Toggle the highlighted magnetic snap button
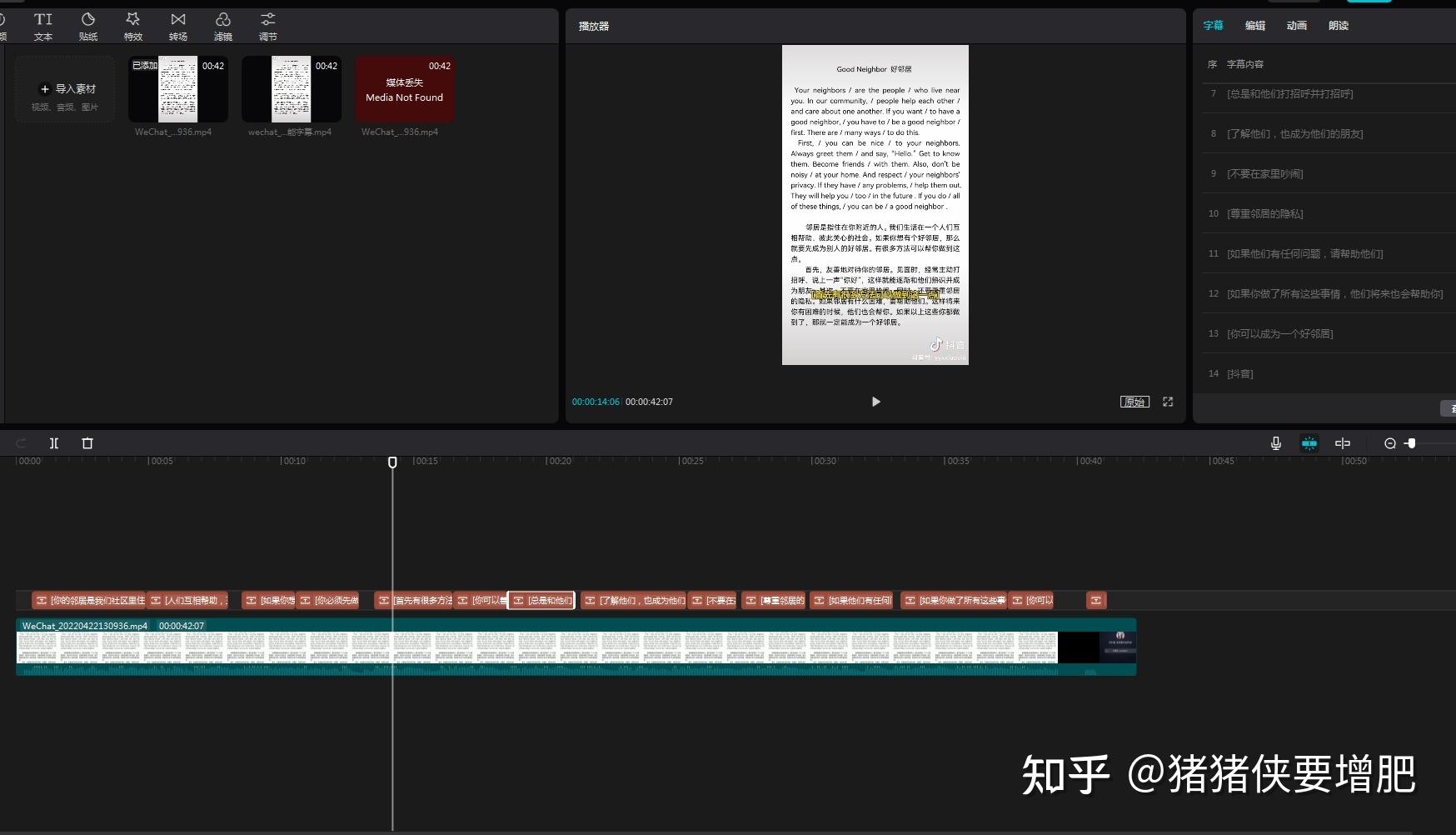The image size is (1456, 835). pos(1309,443)
